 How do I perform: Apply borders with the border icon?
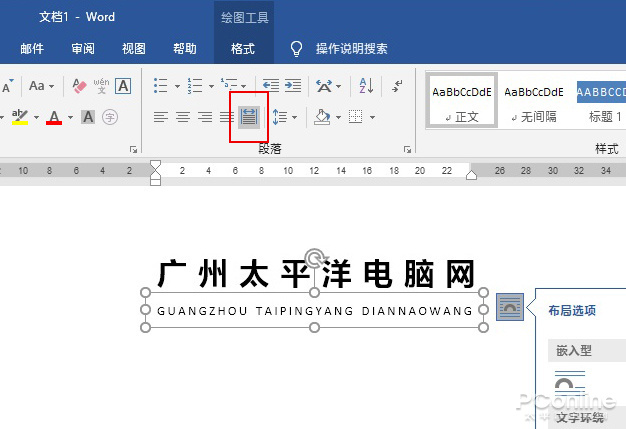[355, 117]
